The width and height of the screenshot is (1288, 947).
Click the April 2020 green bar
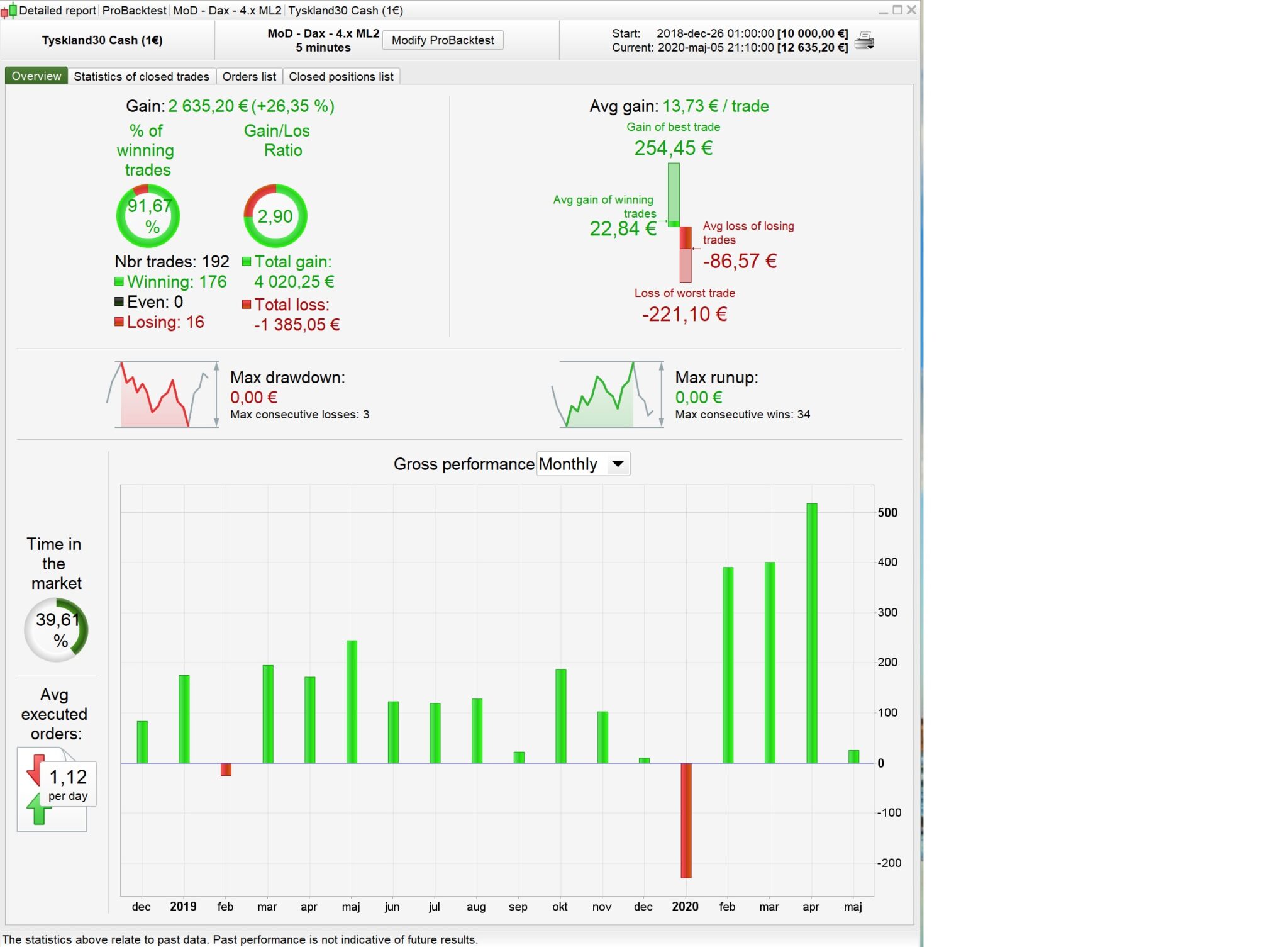[x=811, y=632]
